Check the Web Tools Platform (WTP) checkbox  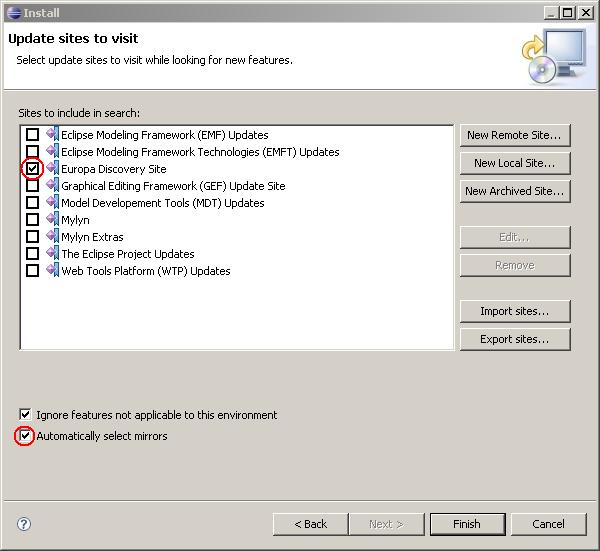click(33, 271)
